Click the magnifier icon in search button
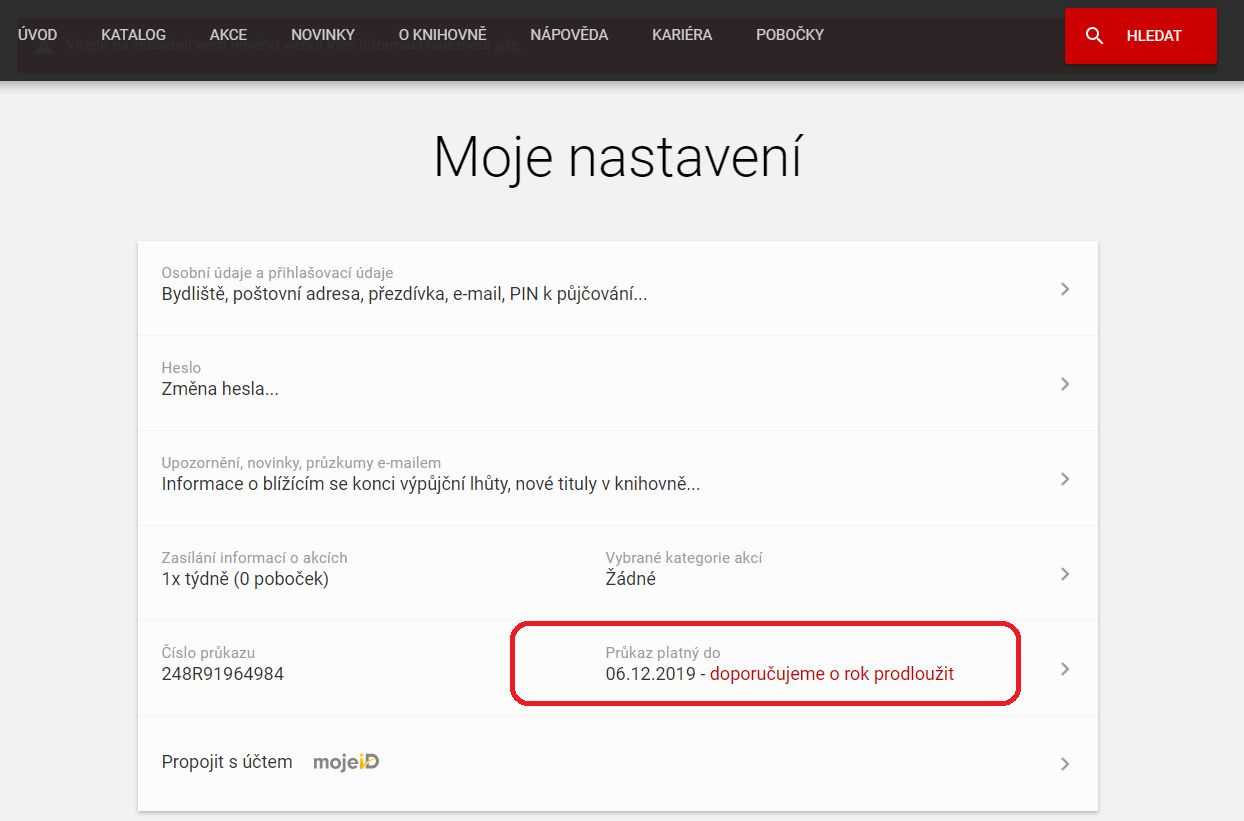This screenshot has height=821, width=1244. (1094, 36)
